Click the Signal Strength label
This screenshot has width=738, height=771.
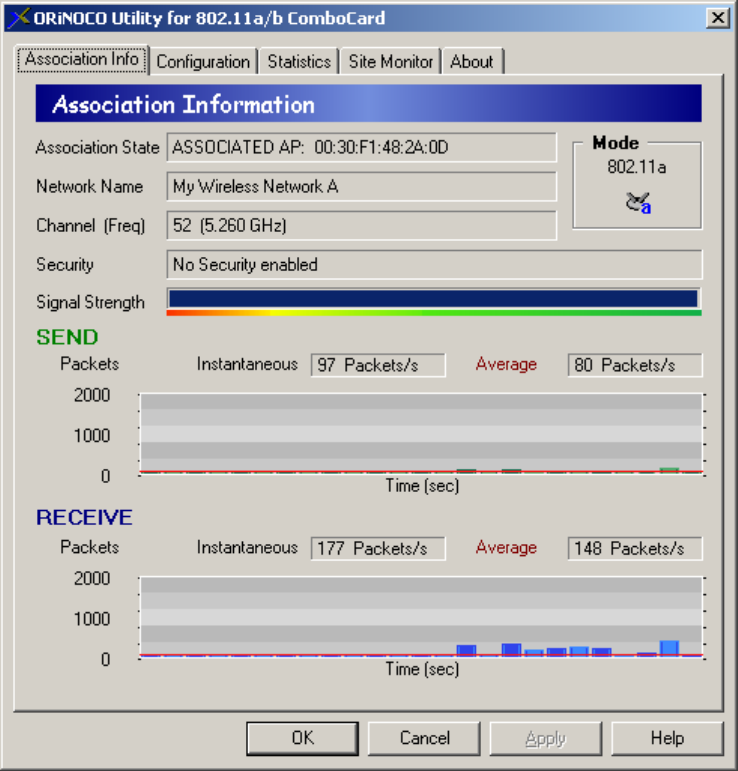pos(90,302)
